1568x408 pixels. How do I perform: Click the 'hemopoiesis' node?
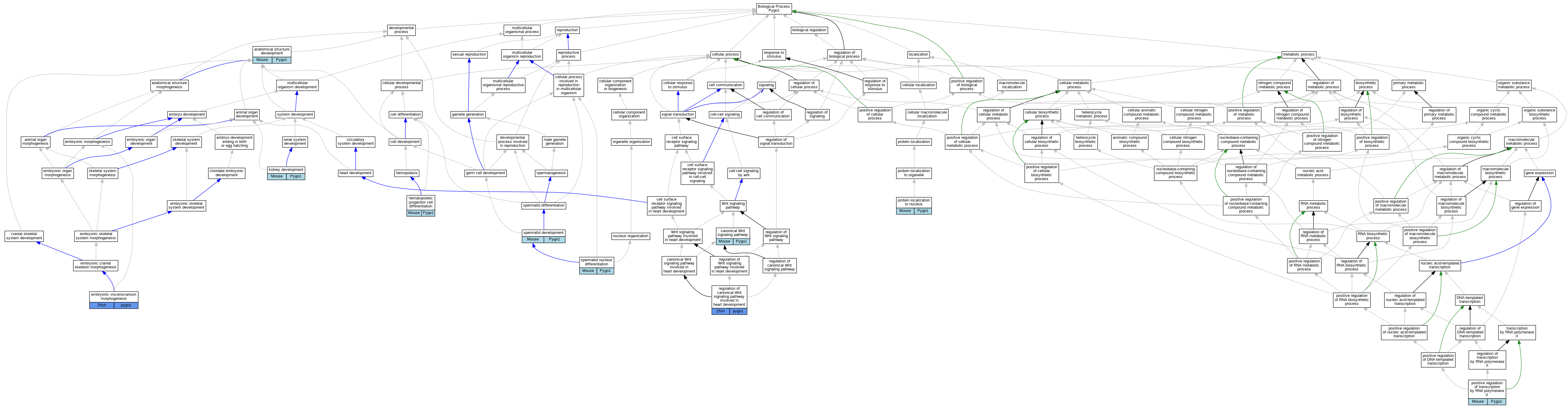(407, 173)
